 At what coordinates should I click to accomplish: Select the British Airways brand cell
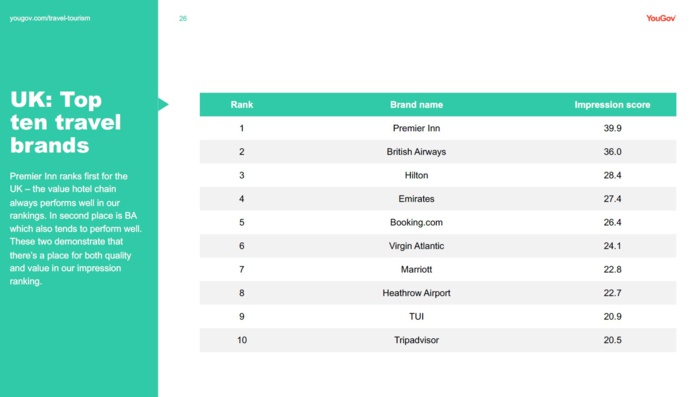click(416, 152)
